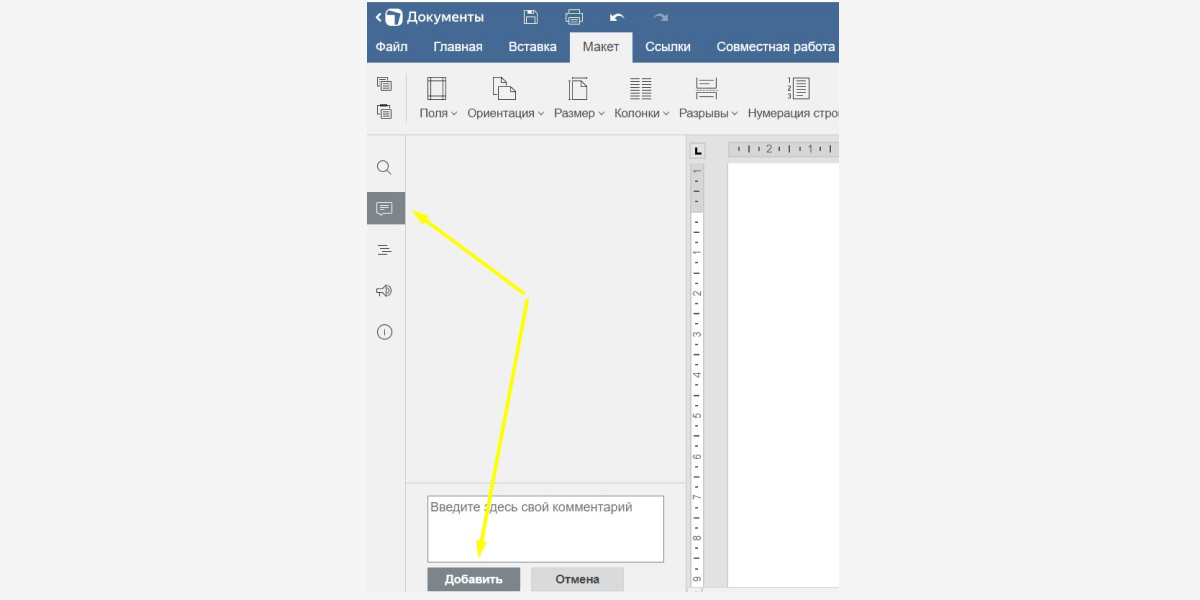The height and width of the screenshot is (600, 1200).
Task: Print the document using printer icon
Action: click(574, 17)
